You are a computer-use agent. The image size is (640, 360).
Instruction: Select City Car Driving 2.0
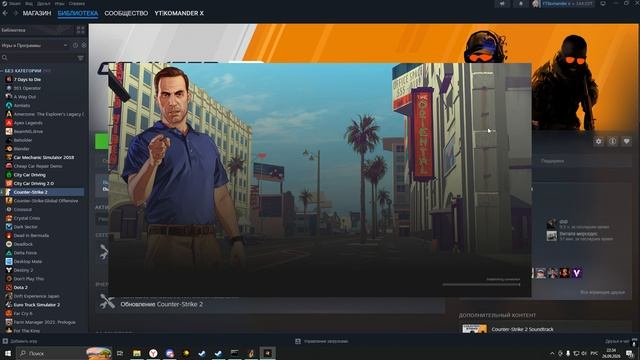tap(33, 183)
